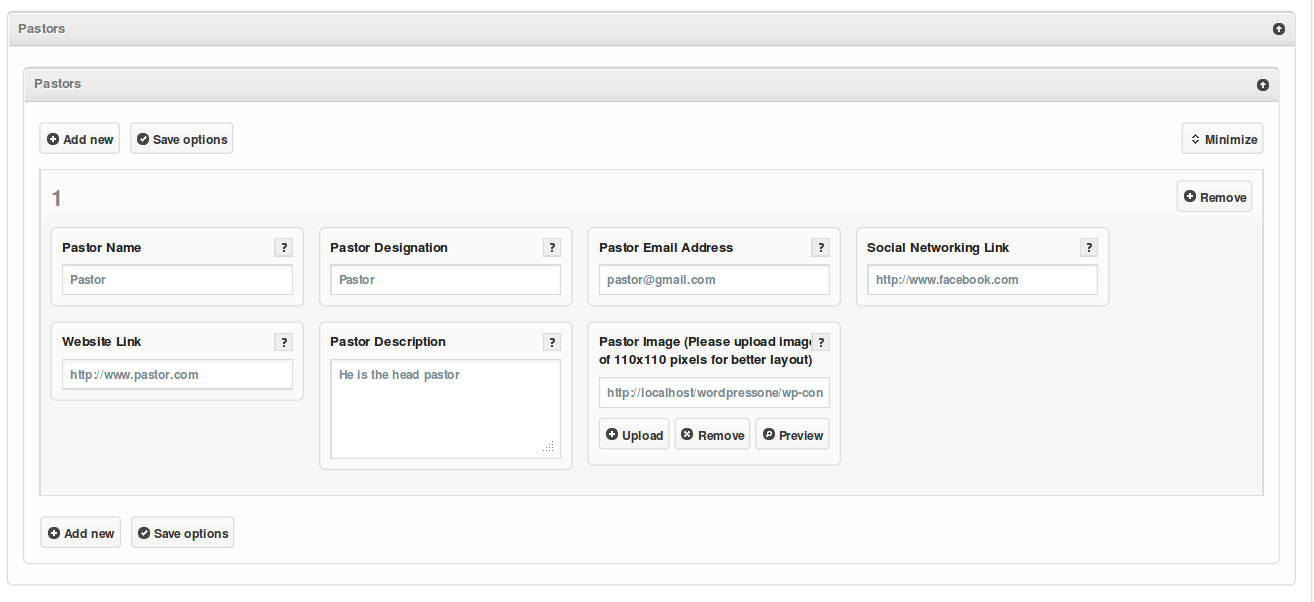Remove the uploaded pastor image
1314x602 pixels.
pyautogui.click(x=712, y=435)
